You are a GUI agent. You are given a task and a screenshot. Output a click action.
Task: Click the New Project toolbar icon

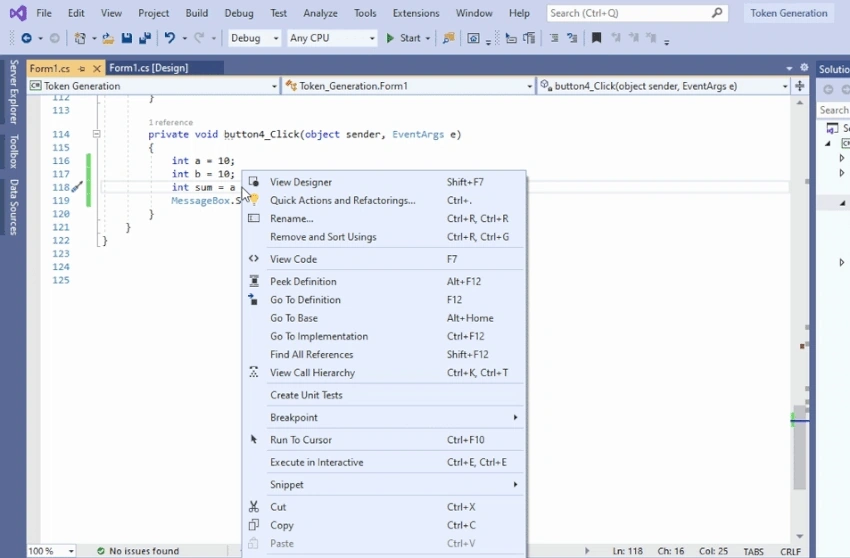point(80,38)
